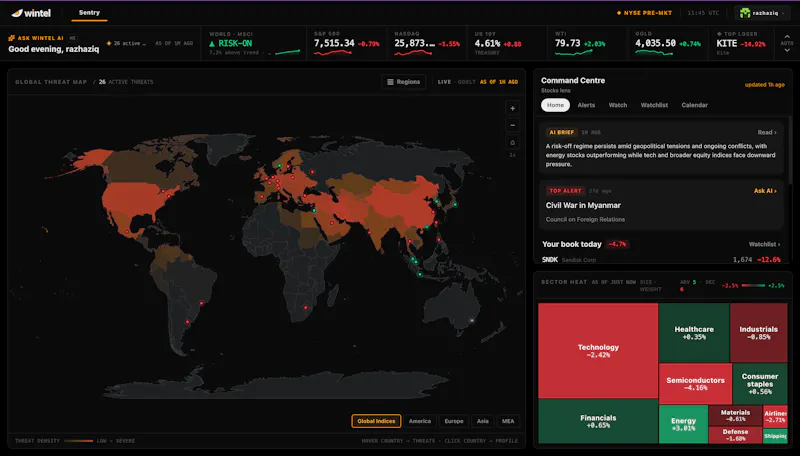Click the Read link on AI Brief
This screenshot has width=800, height=456.
pos(767,132)
